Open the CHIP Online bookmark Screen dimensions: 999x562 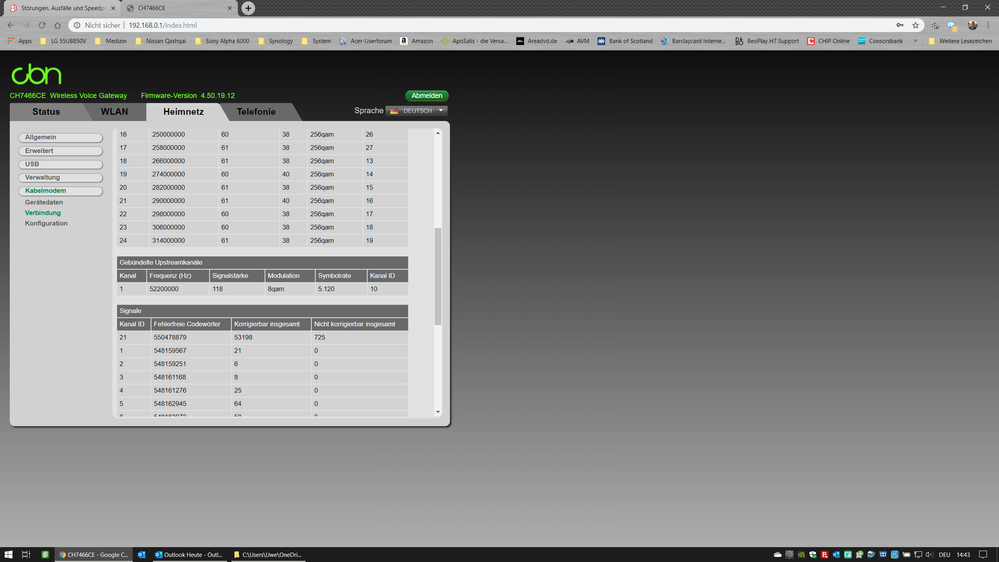[828, 41]
